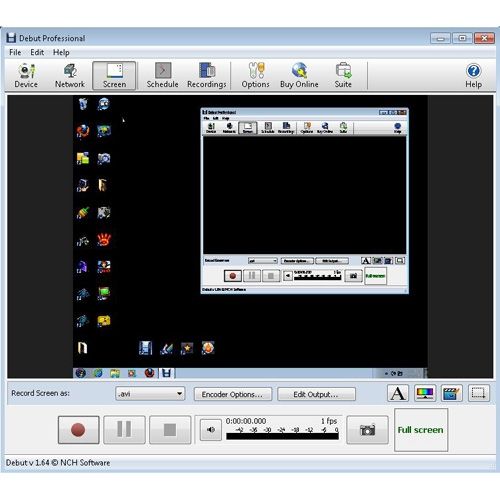Viewport: 500px width, 500px height.
Task: Select the Screen capture source
Action: (x=114, y=76)
